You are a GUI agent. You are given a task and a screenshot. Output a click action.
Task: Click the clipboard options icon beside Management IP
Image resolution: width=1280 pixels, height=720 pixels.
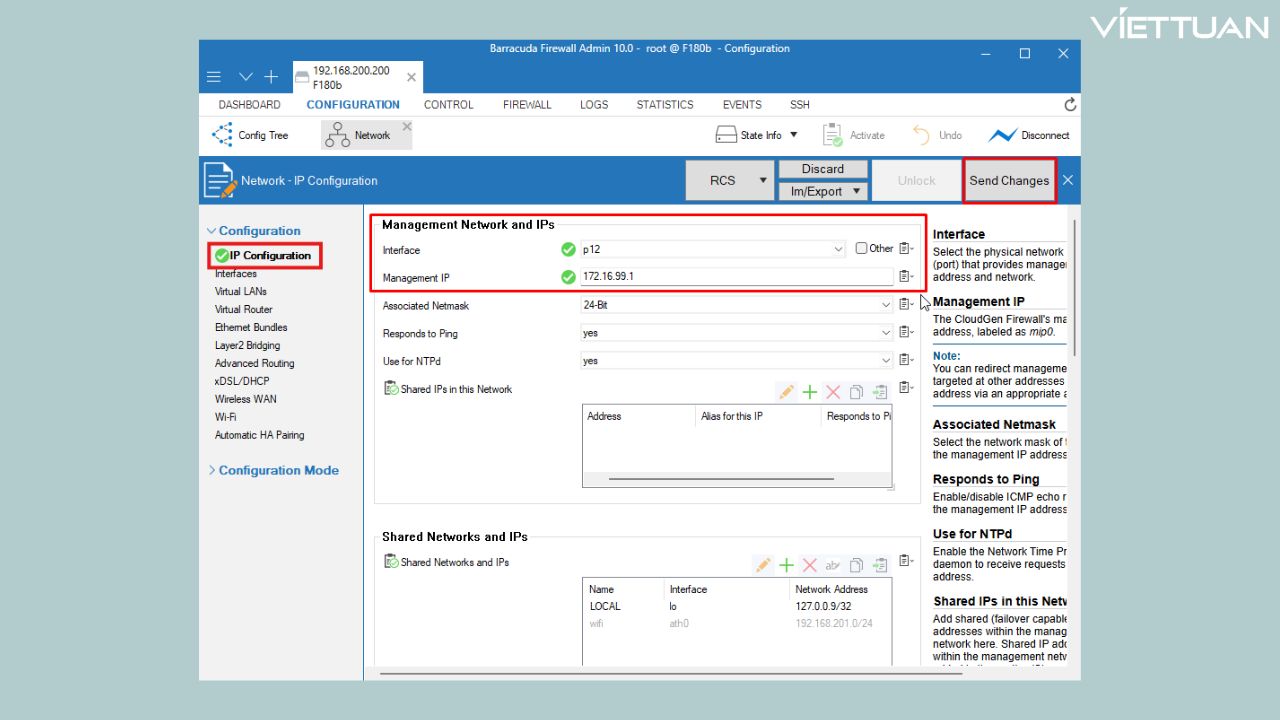coord(906,277)
